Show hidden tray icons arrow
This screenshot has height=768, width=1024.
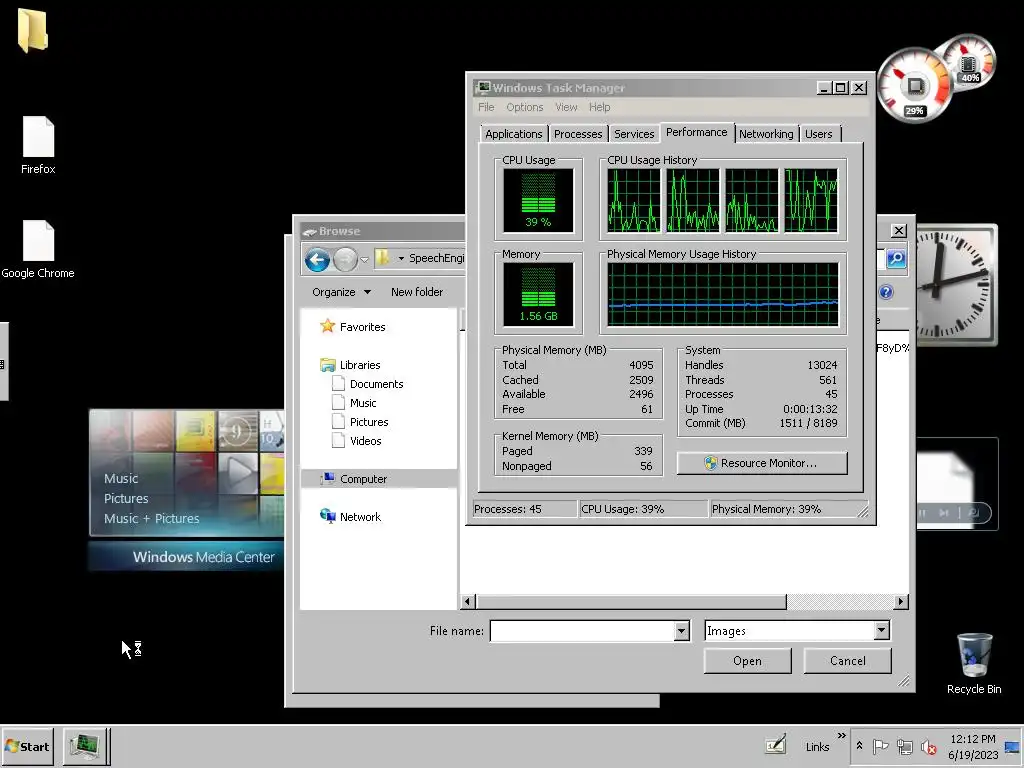pos(859,746)
